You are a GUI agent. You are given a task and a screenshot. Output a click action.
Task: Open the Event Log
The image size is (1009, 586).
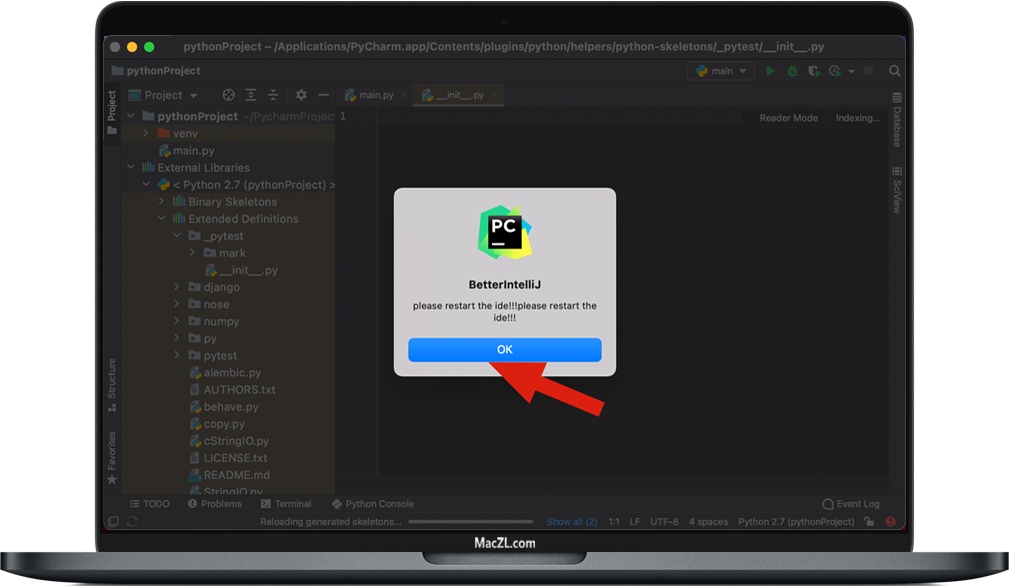(x=851, y=504)
